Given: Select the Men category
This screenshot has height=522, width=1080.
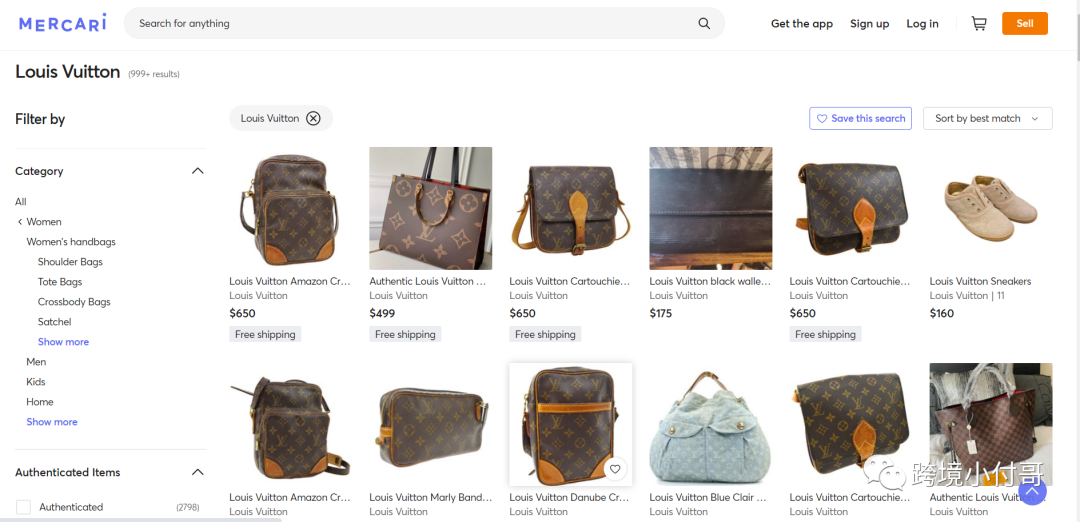Looking at the screenshot, I should click(x=37, y=362).
